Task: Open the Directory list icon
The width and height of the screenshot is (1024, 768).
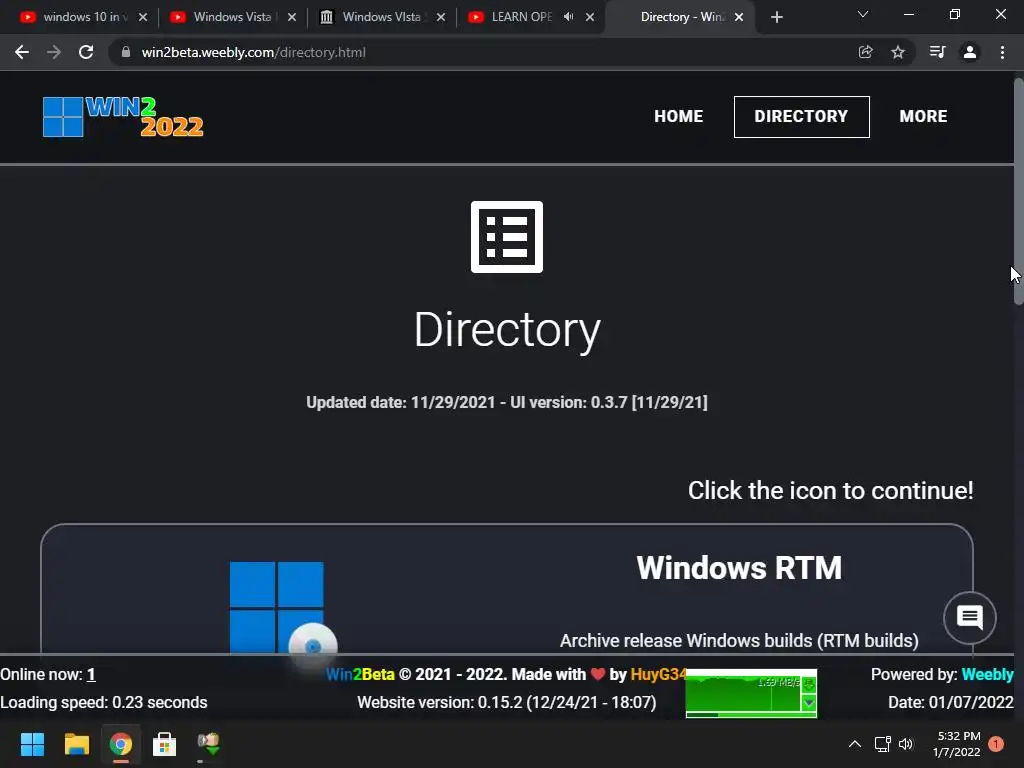Action: pyautogui.click(x=507, y=236)
